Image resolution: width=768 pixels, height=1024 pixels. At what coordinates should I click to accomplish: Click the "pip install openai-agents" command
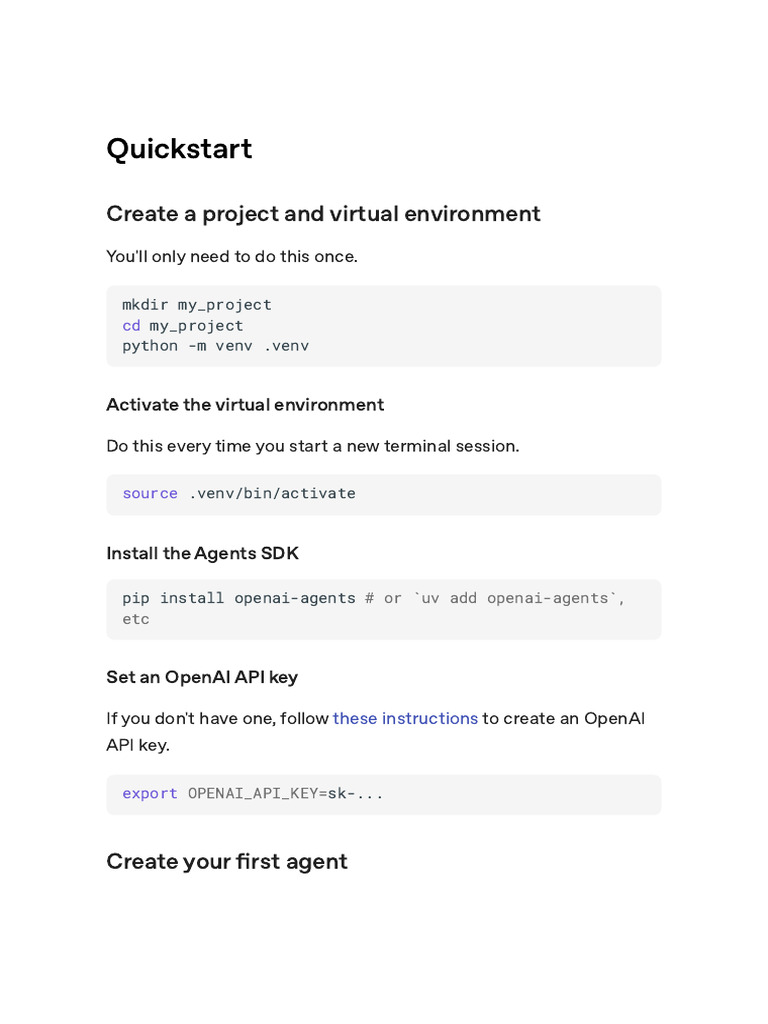239,598
